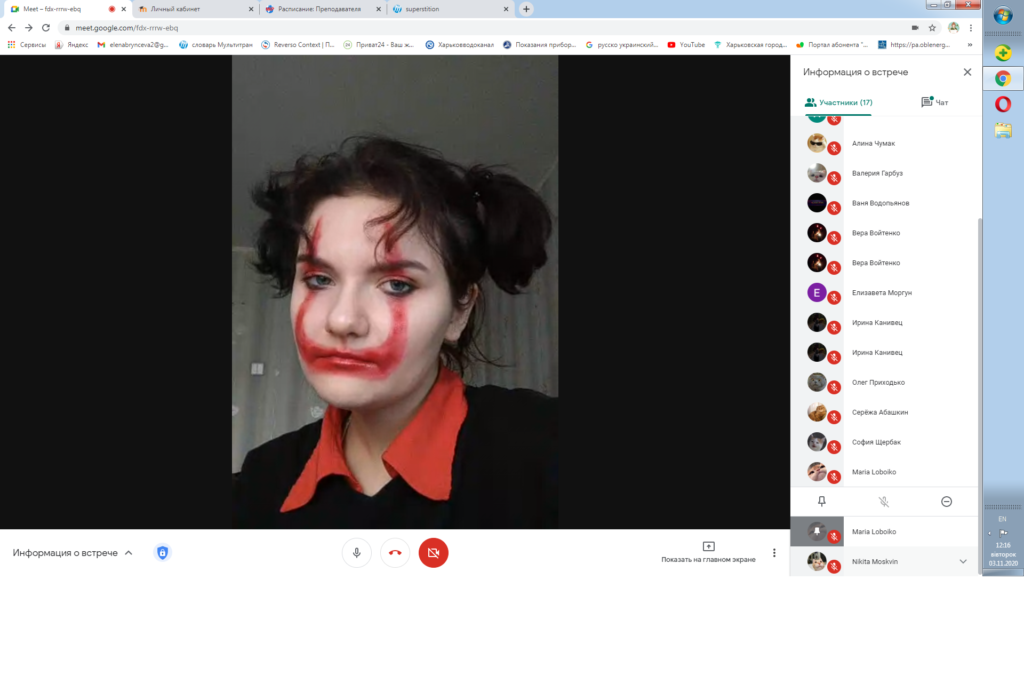Hang up with the red phone button
The width and height of the screenshot is (1024, 683).
tap(395, 553)
